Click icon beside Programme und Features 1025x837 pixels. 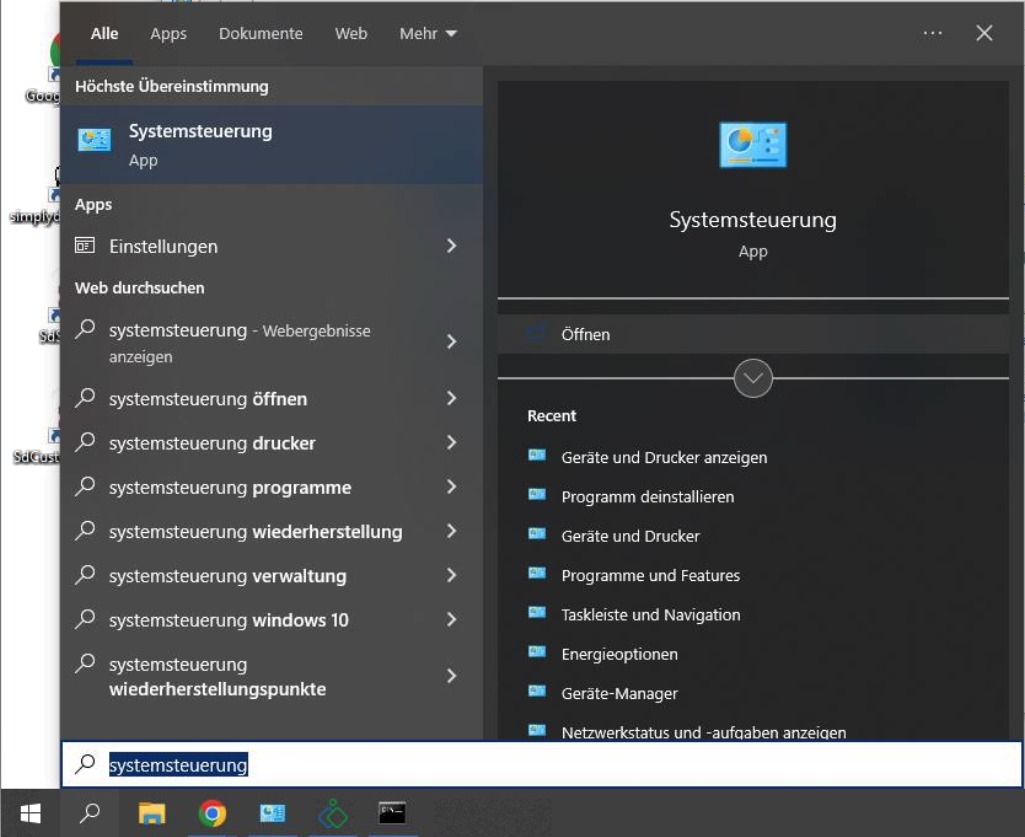(537, 573)
